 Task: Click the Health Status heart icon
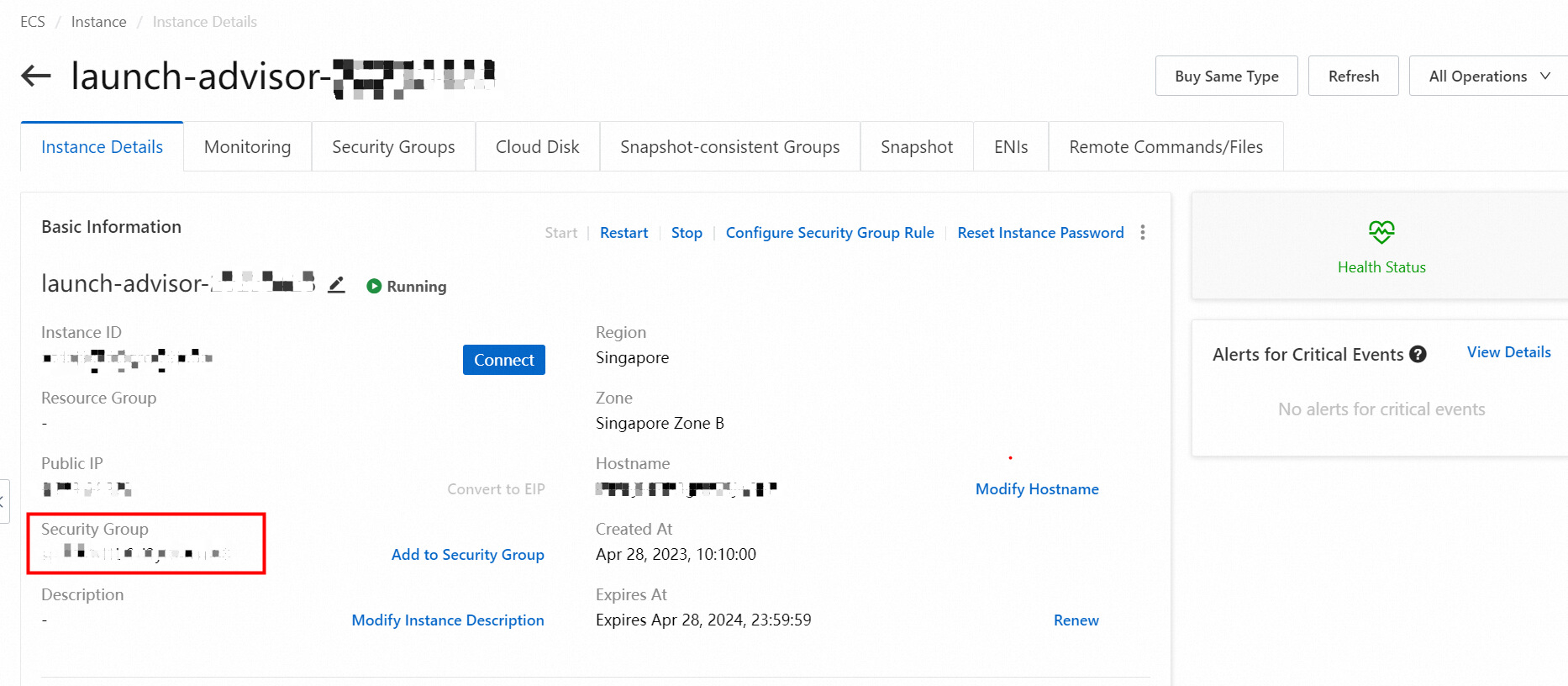pos(1381,232)
